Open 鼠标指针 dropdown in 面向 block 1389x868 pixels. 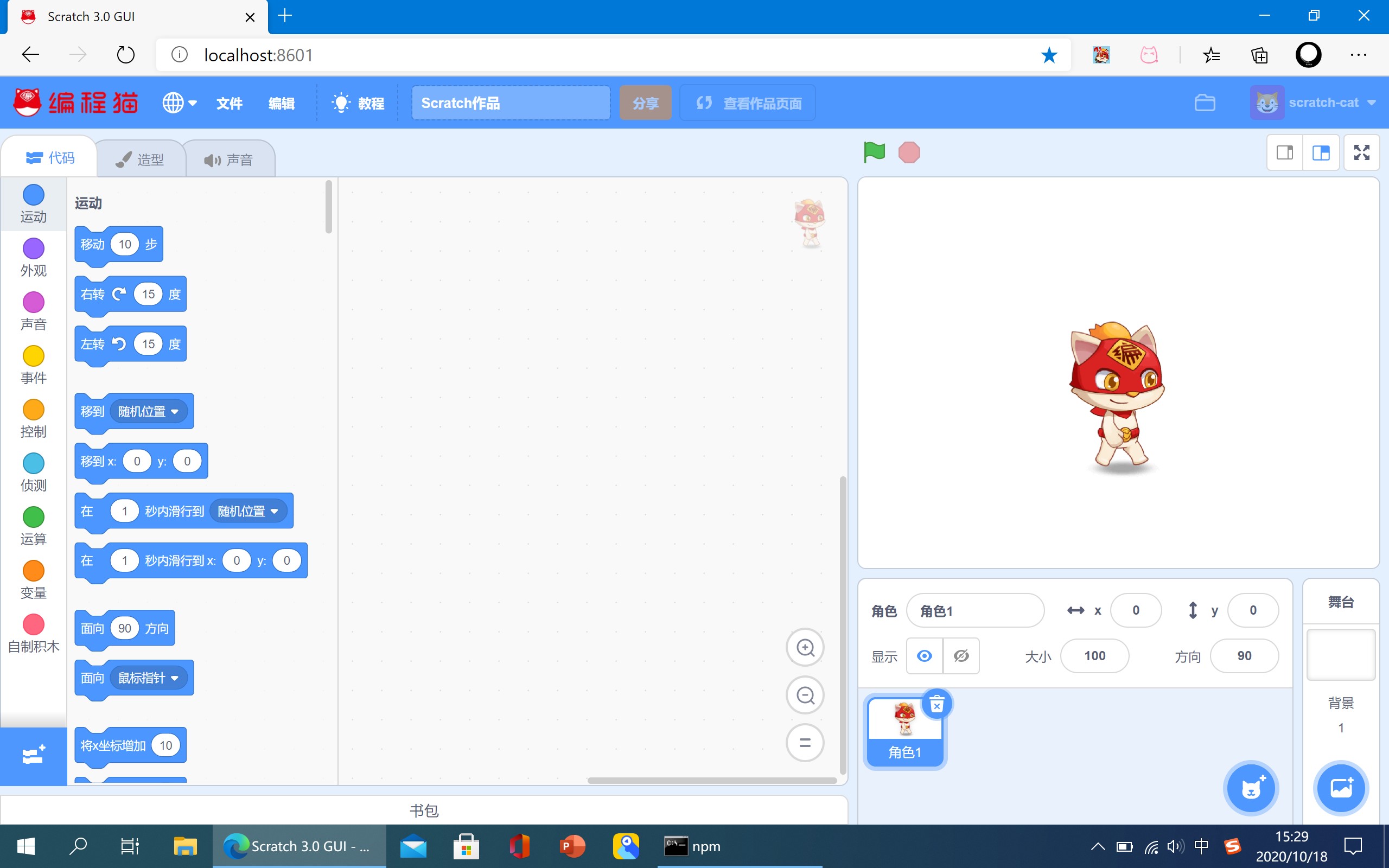[149, 678]
